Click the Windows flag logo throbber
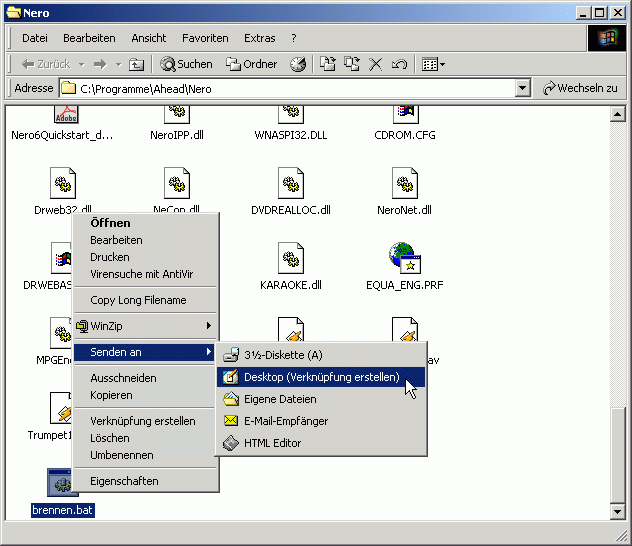Image resolution: width=632 pixels, height=546 pixels. coord(607,38)
